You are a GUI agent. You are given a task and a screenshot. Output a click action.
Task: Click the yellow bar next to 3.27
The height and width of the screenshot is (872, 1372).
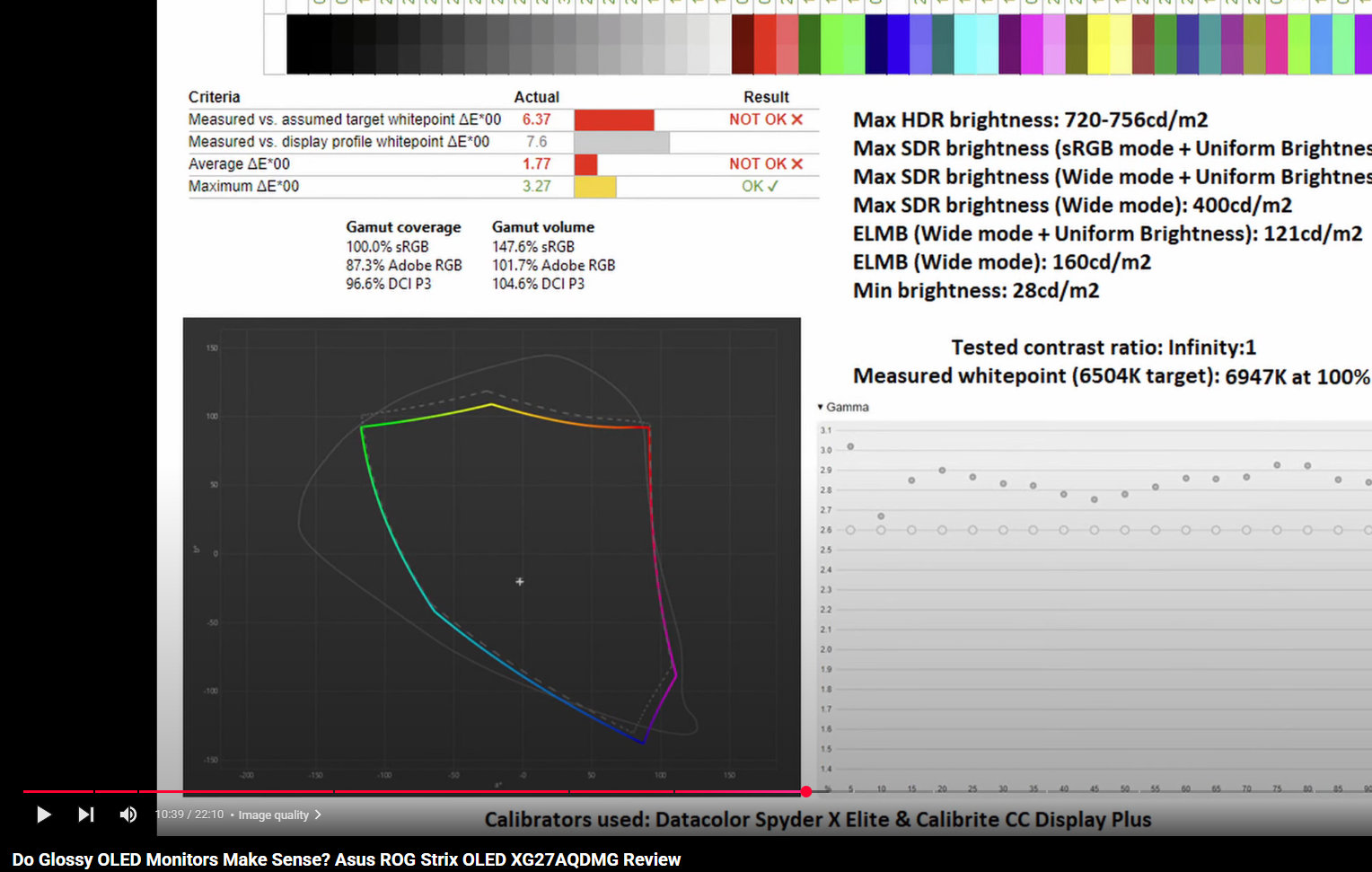click(x=595, y=187)
